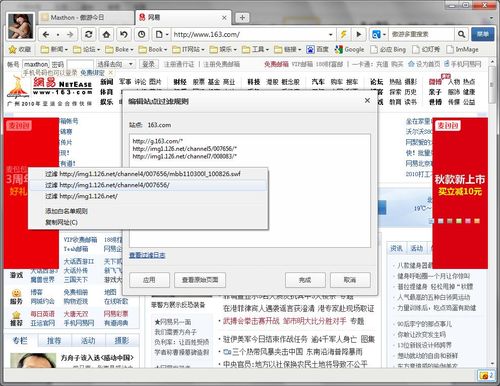This screenshot has width=500, height=386.
Task: Expand the 论坛 bookmarks folder
Action: click(x=86, y=50)
